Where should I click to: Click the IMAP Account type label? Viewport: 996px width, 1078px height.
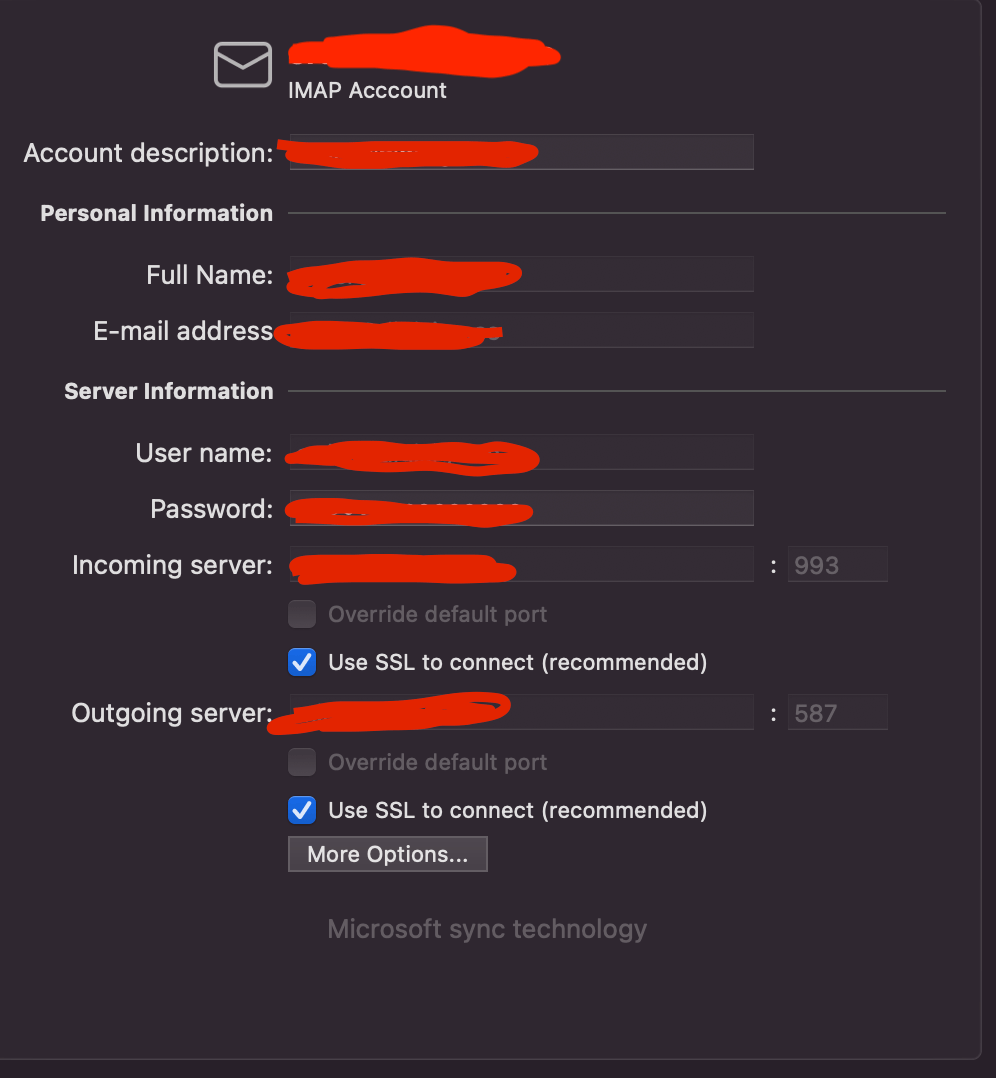click(367, 90)
